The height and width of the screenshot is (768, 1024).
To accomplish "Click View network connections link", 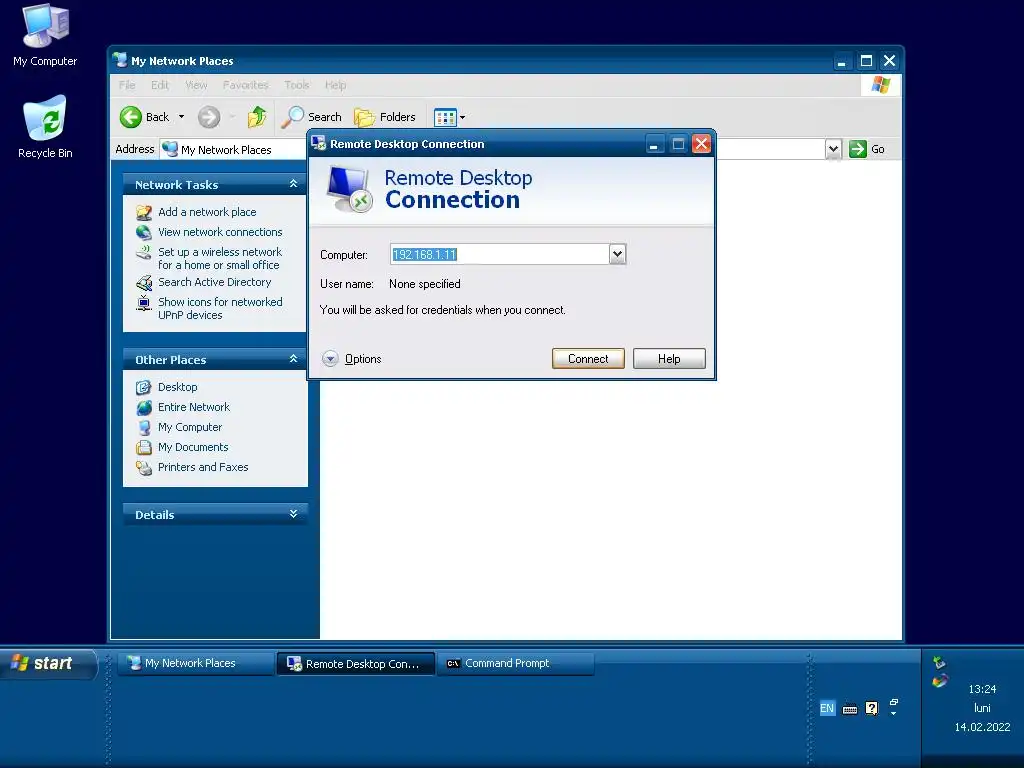I will tap(220, 232).
